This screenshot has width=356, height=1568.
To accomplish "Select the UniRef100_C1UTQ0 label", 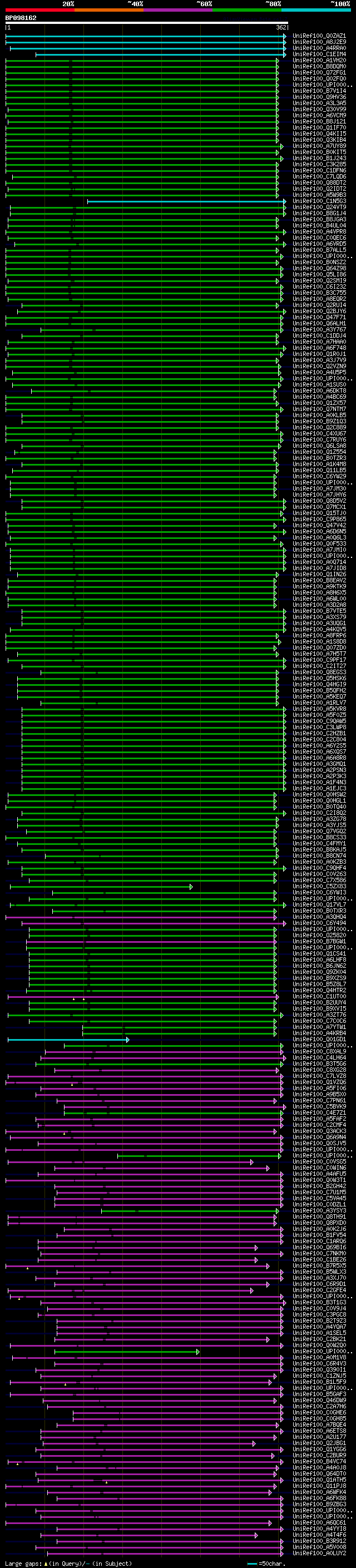I will coord(319,996).
